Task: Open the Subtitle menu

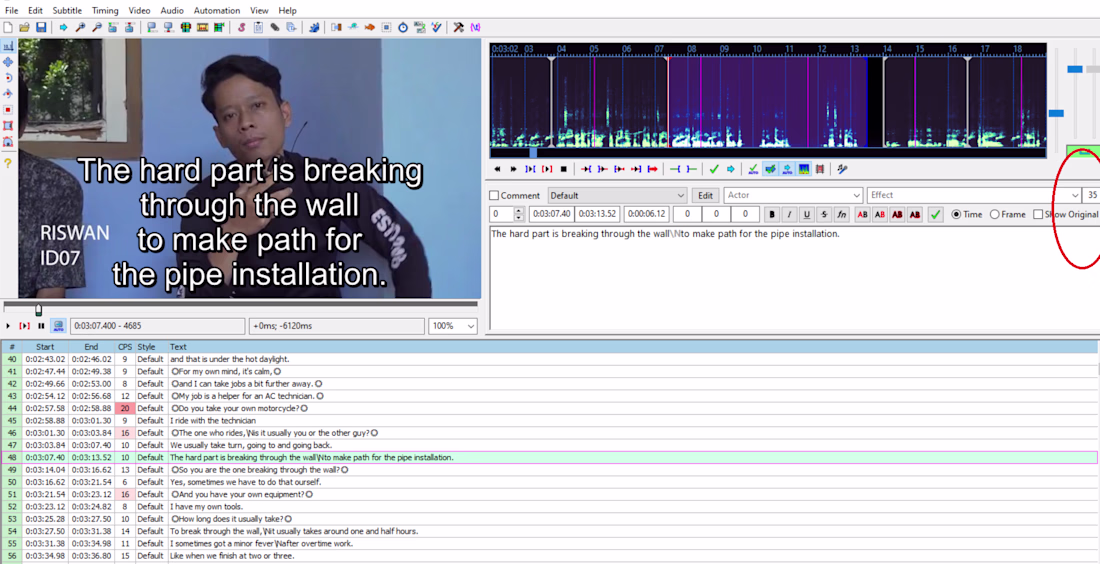Action: [67, 11]
